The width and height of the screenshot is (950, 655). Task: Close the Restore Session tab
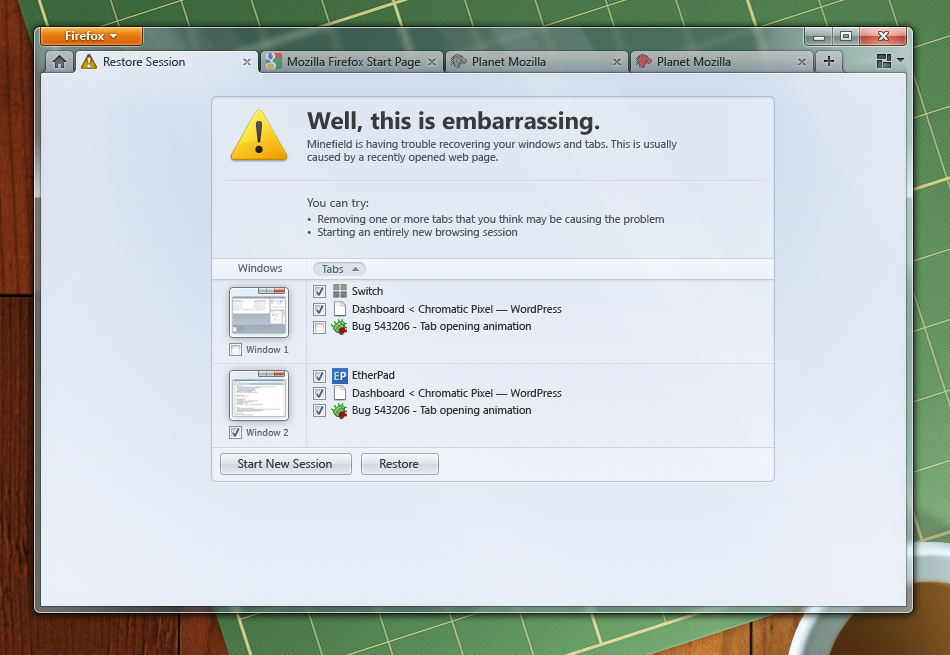coord(247,62)
